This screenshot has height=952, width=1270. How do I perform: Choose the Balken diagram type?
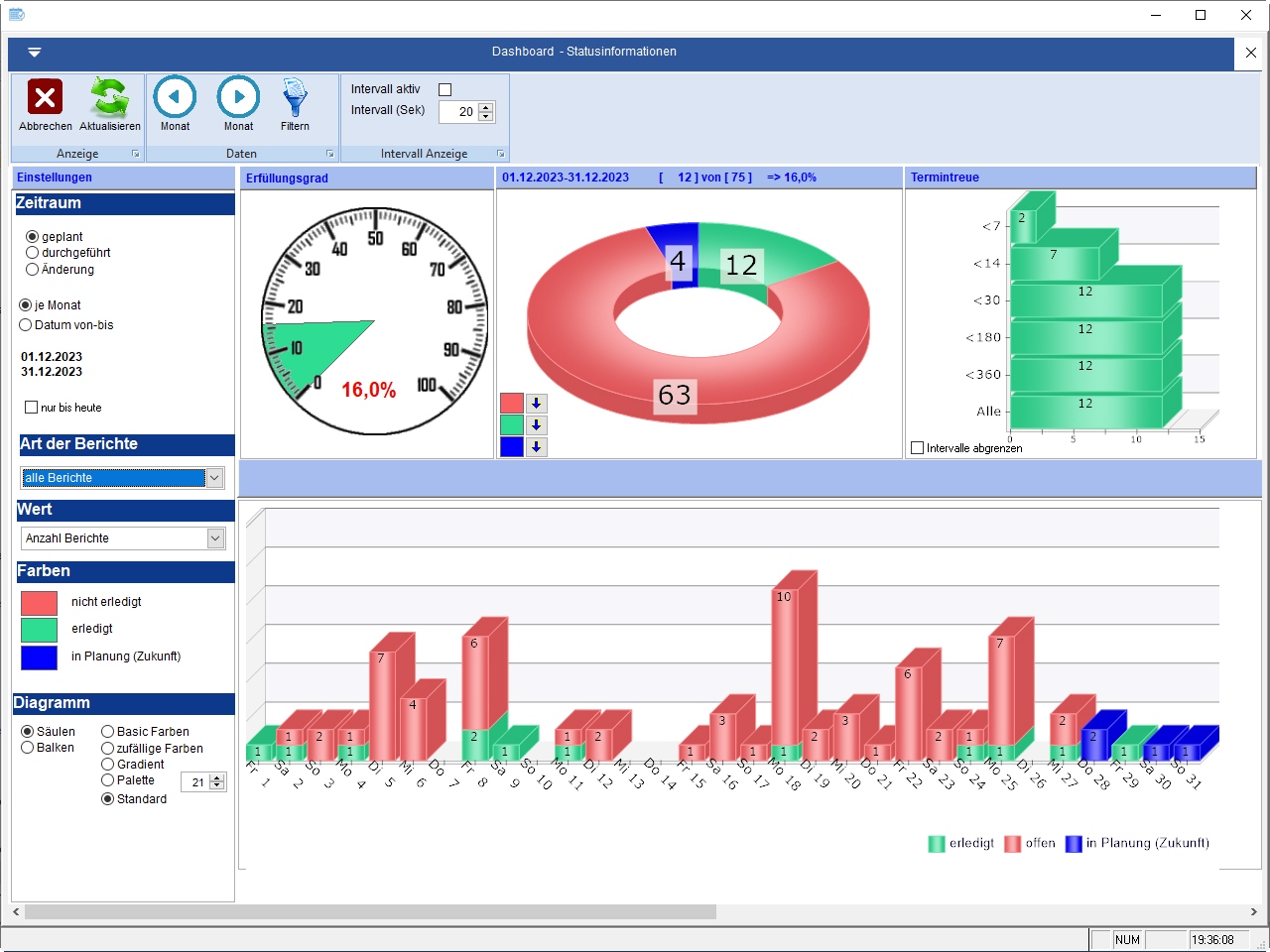(28, 748)
